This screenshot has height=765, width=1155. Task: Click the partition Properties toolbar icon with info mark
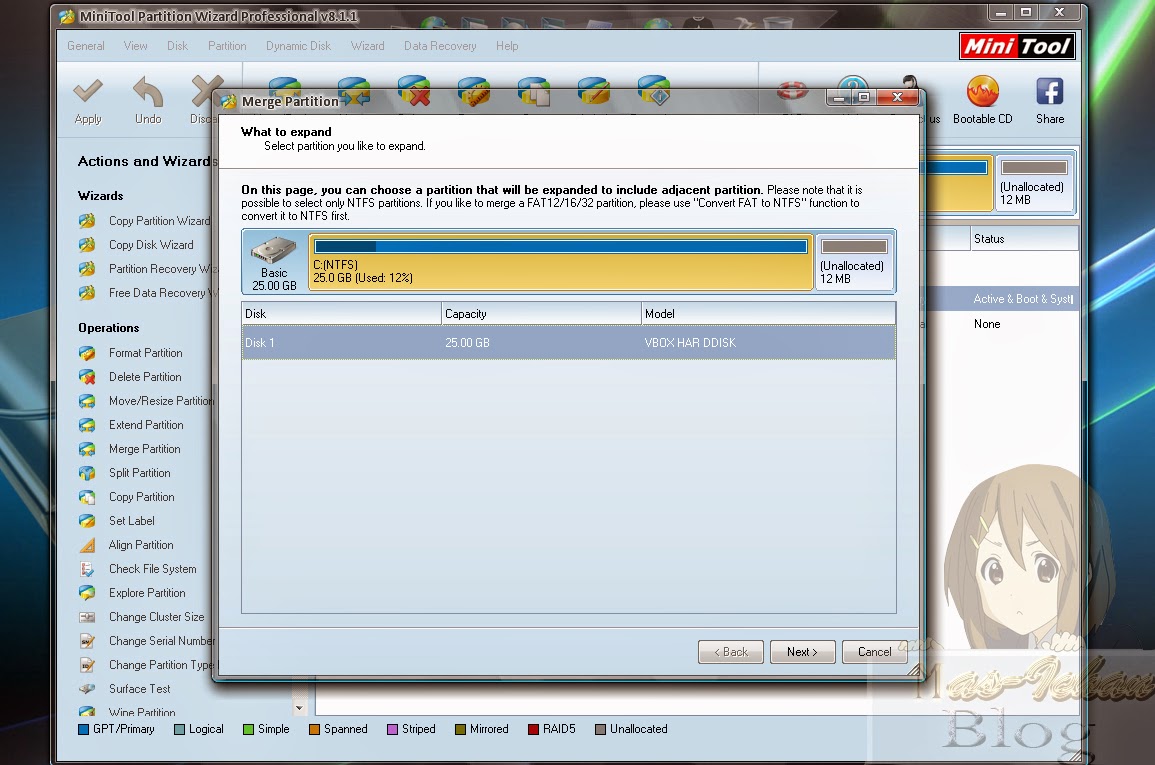[654, 90]
